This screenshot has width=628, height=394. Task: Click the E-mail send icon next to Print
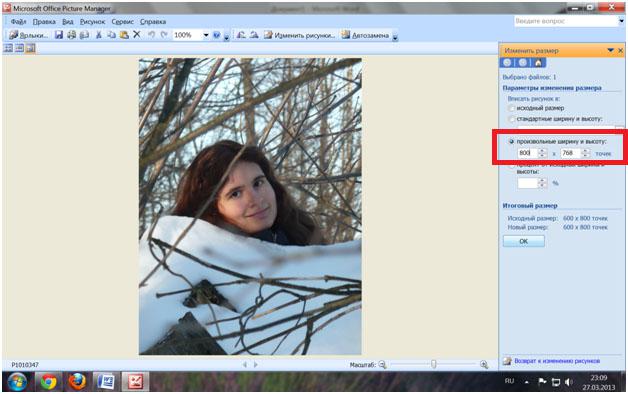click(84, 35)
